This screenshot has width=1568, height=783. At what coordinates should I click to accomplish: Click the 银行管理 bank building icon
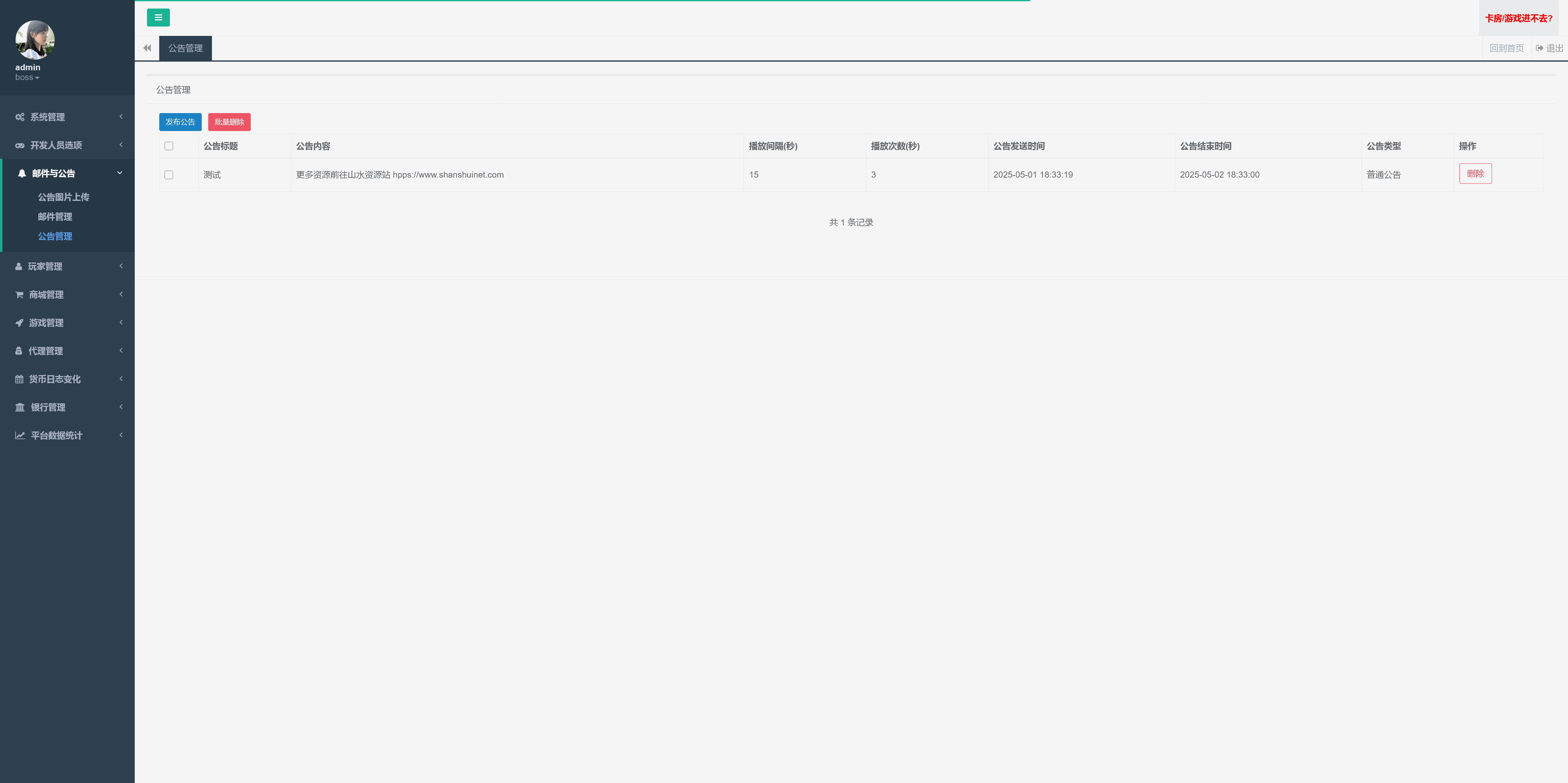click(x=20, y=407)
